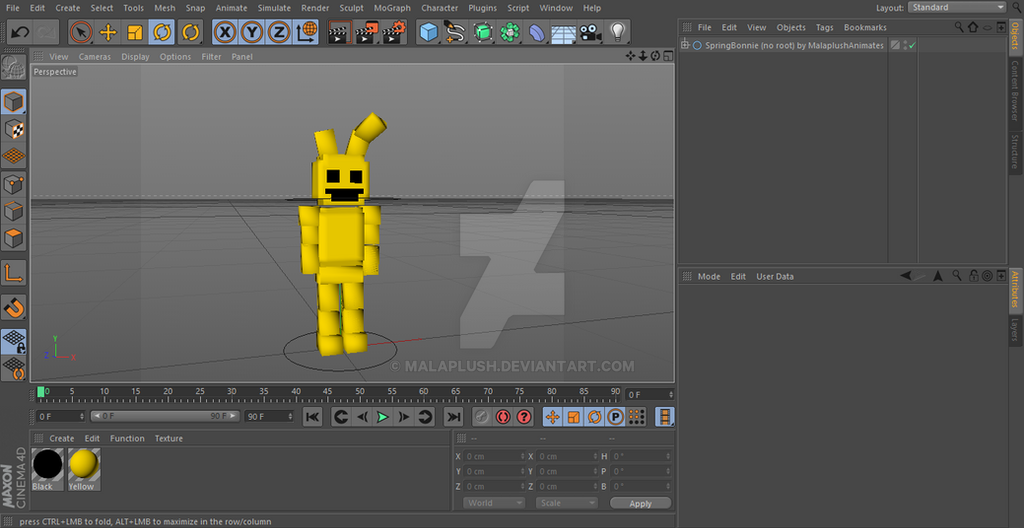Open the Character menu
This screenshot has width=1024, height=528.
click(x=440, y=8)
